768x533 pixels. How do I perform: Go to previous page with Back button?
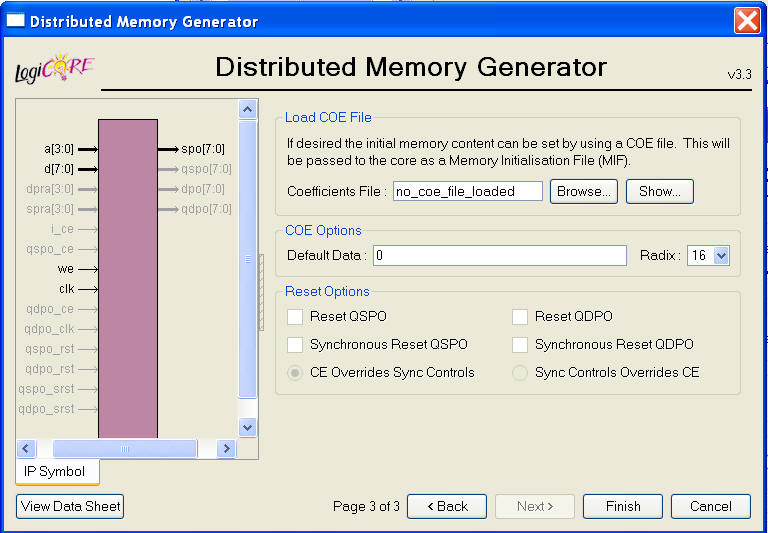[447, 507]
